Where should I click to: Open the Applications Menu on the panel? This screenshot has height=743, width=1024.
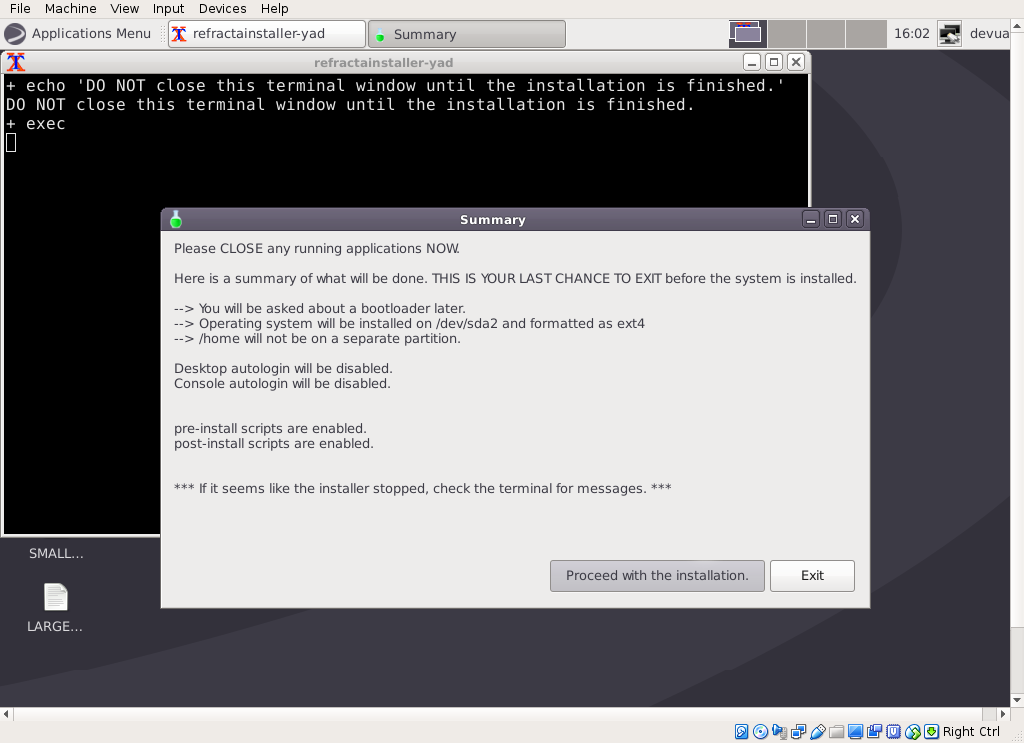(x=78, y=34)
